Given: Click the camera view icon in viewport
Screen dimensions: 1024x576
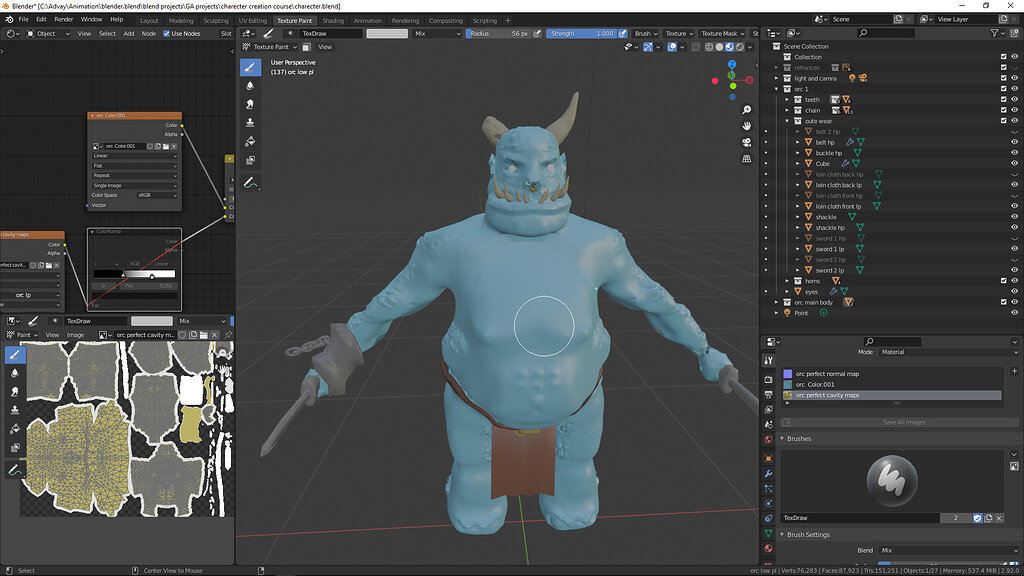Looking at the screenshot, I should 747,142.
